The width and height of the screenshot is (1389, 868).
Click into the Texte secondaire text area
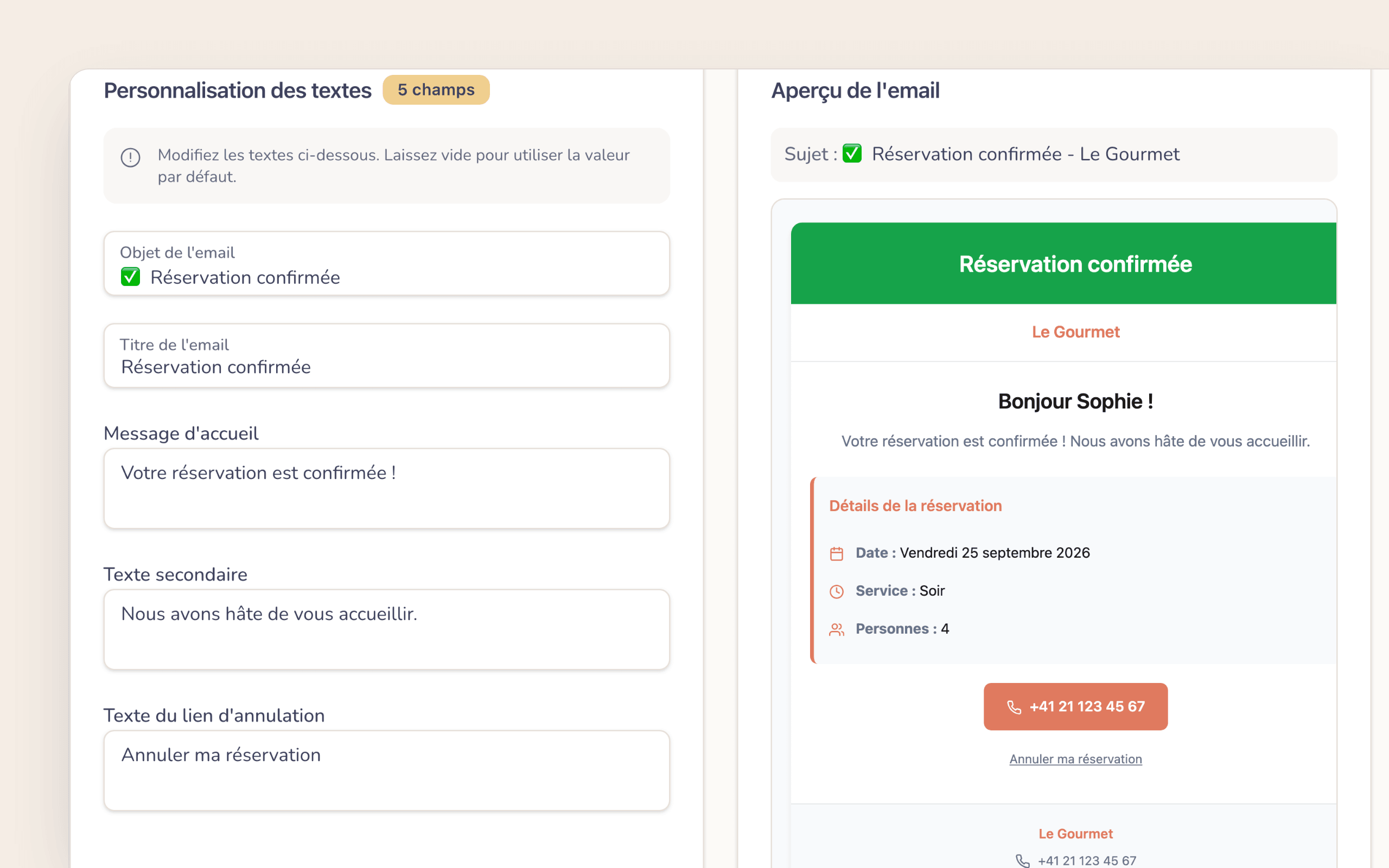pyautogui.click(x=387, y=630)
